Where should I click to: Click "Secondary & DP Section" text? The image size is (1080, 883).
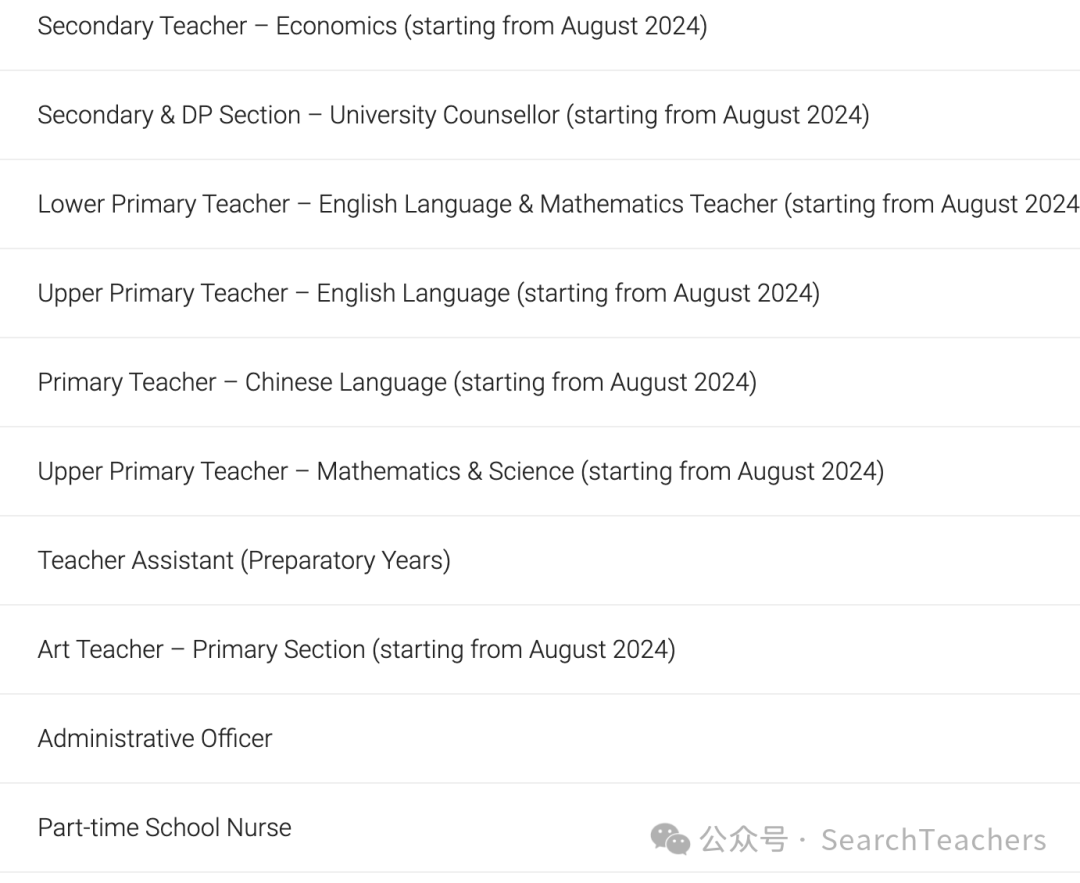click(x=169, y=115)
